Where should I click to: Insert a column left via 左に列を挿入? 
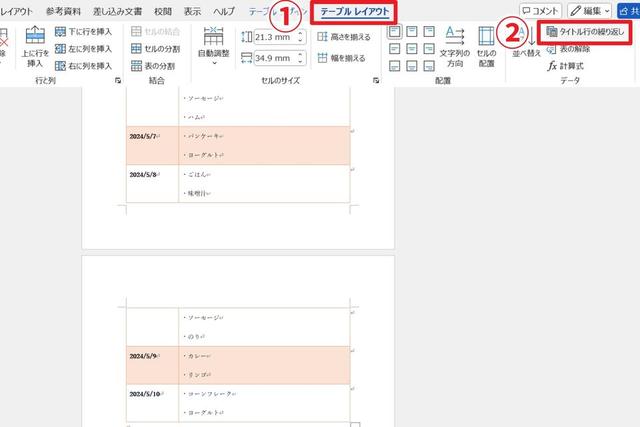pyautogui.click(x=83, y=49)
